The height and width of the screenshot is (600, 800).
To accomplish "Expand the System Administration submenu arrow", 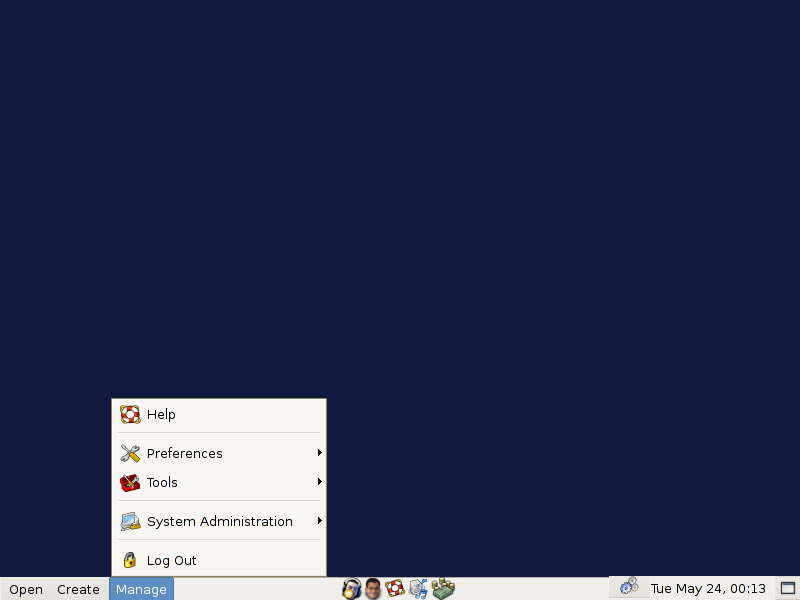I will click(319, 521).
